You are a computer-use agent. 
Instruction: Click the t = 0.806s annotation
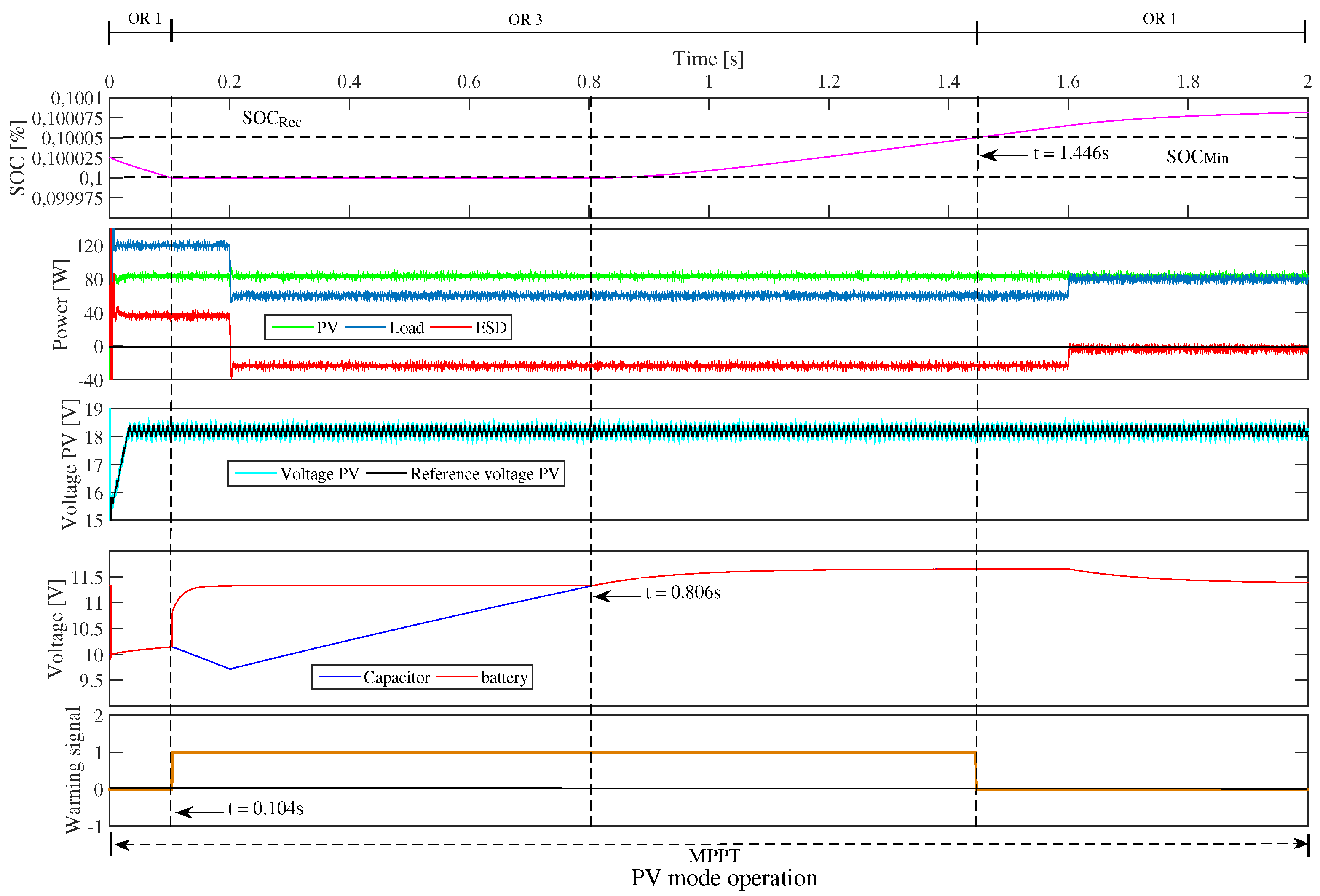click(x=683, y=592)
